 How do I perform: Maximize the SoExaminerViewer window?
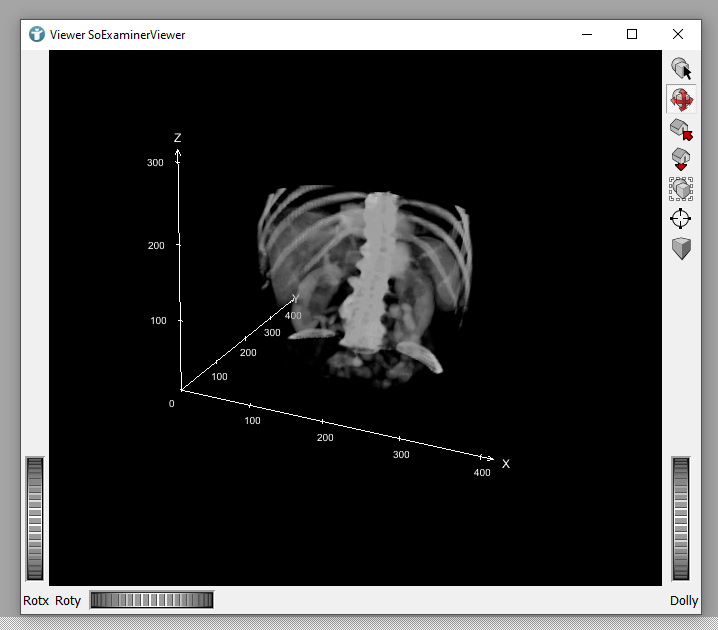point(632,34)
